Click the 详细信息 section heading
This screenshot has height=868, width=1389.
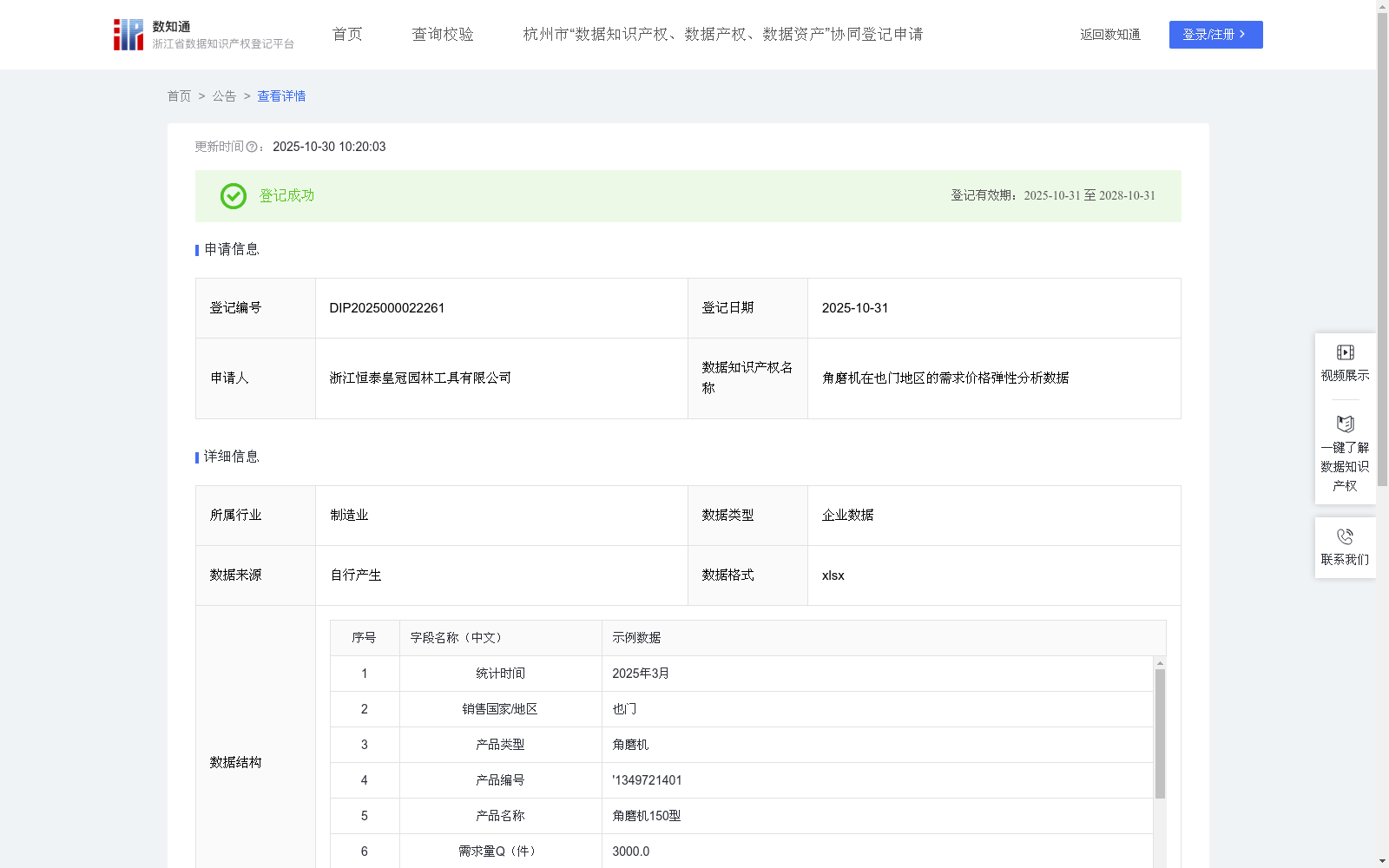[x=231, y=457]
